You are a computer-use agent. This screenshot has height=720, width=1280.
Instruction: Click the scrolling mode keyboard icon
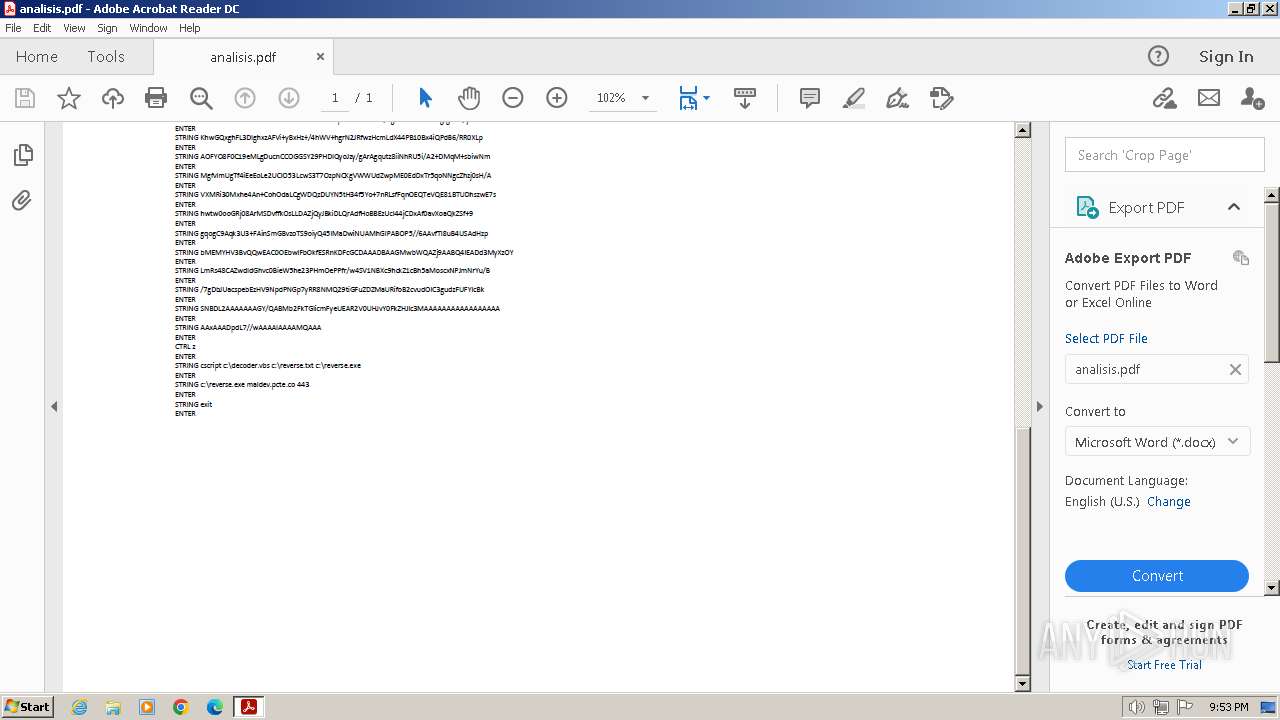coord(745,98)
